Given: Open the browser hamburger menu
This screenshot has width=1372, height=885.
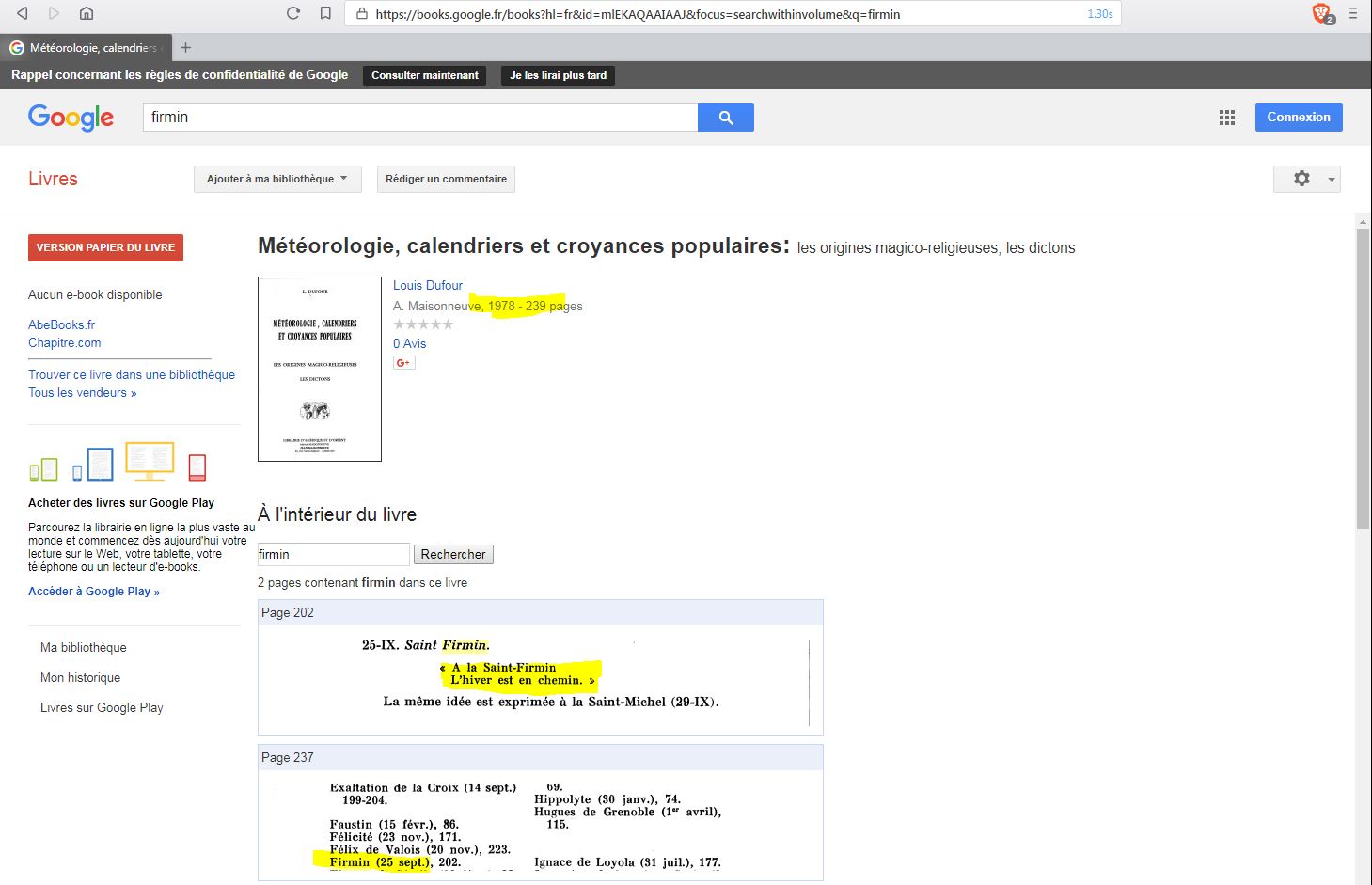Looking at the screenshot, I should [1353, 13].
